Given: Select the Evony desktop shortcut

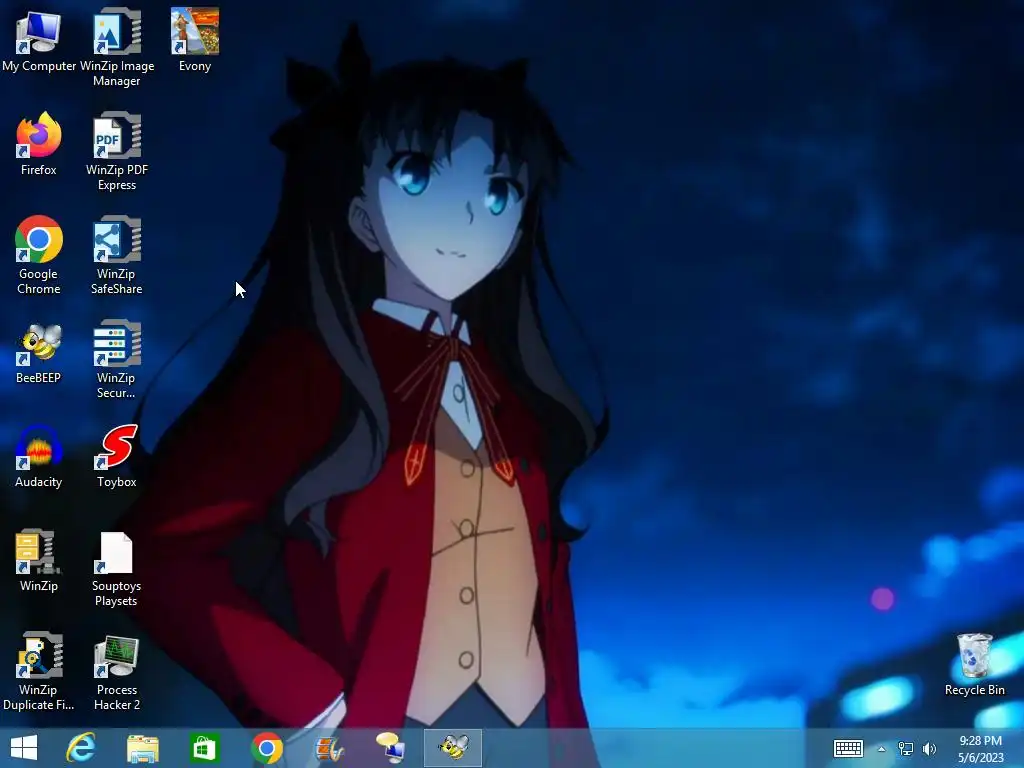Looking at the screenshot, I should point(195,40).
